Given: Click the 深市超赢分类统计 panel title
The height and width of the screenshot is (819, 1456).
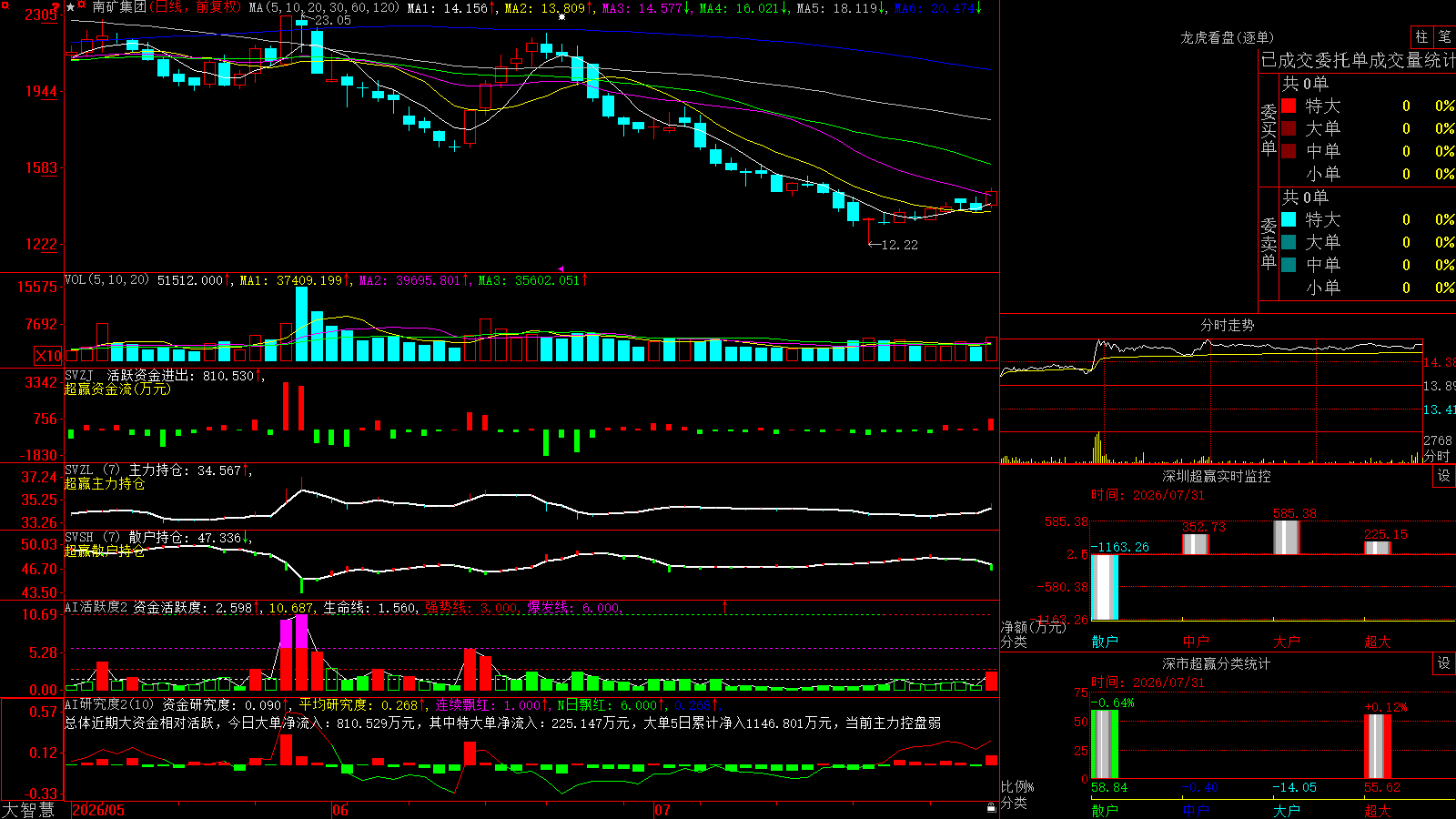Looking at the screenshot, I should 1216,663.
